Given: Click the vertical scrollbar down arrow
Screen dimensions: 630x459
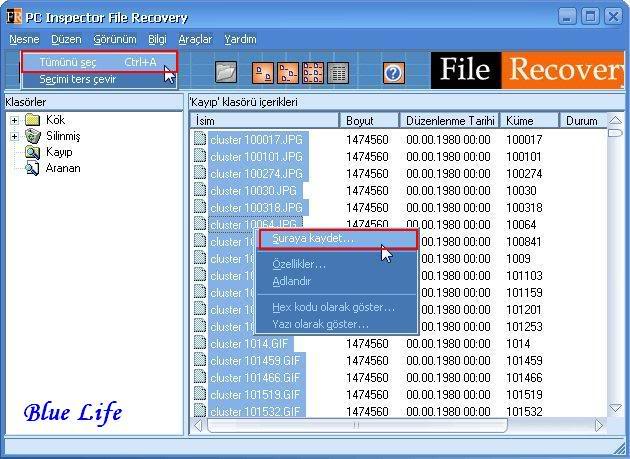Looking at the screenshot, I should 616,408.
